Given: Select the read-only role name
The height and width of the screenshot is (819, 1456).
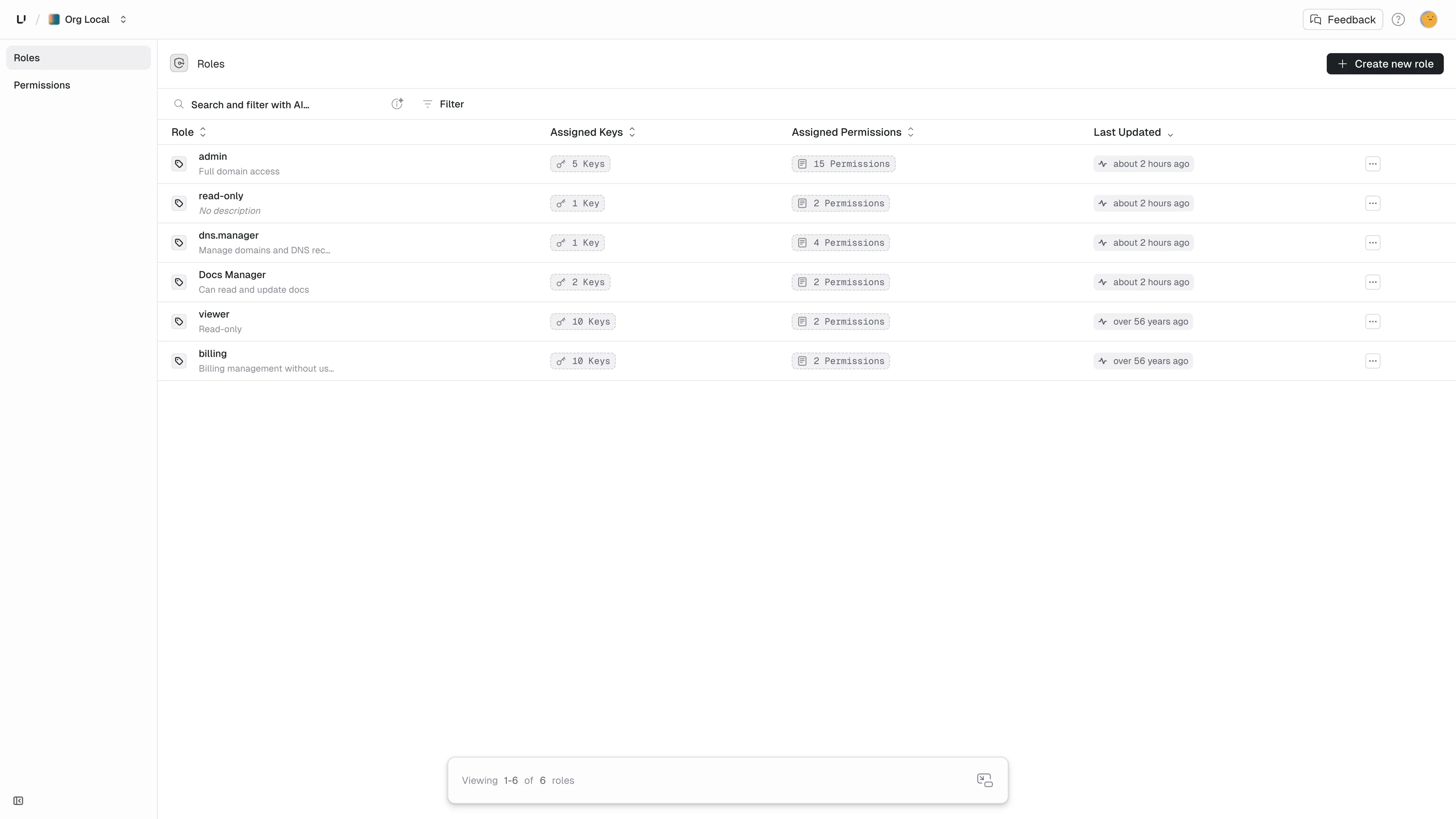Looking at the screenshot, I should [x=221, y=196].
